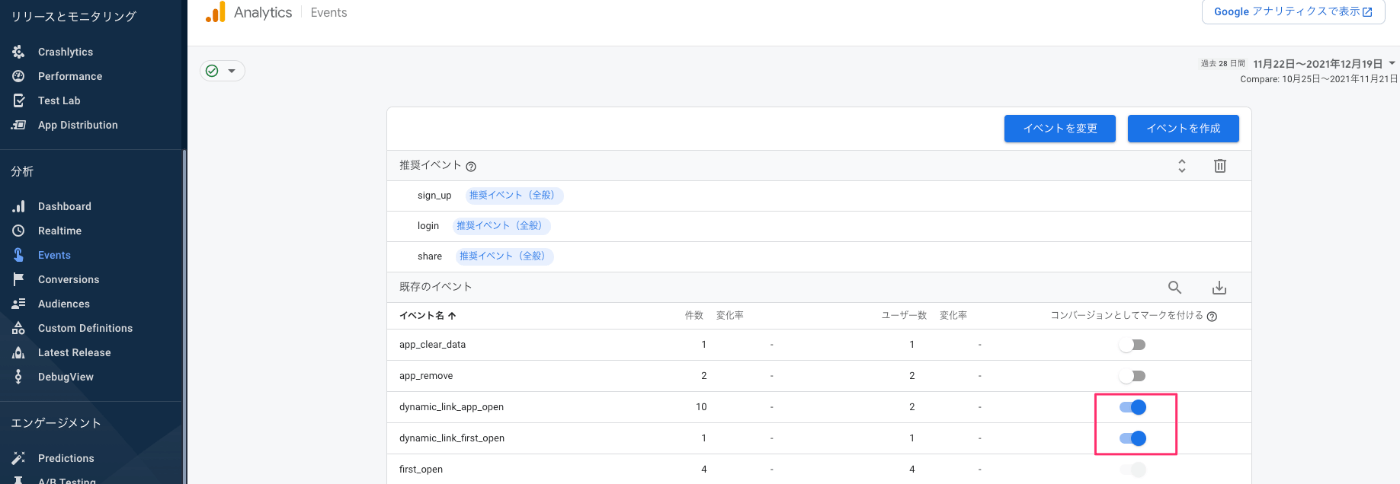
Task: Open help for コンバージョンとしてマークを付ける
Action: 1212,316
